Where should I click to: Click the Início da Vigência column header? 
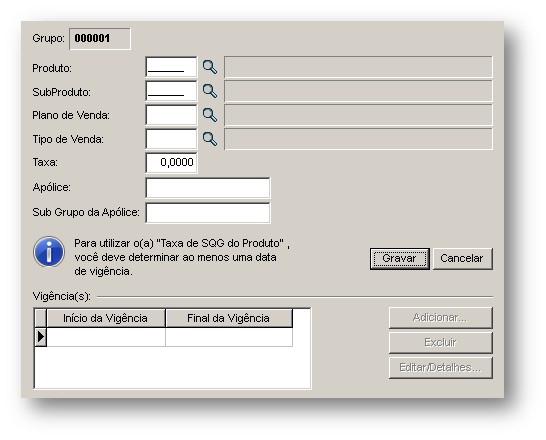click(x=106, y=318)
